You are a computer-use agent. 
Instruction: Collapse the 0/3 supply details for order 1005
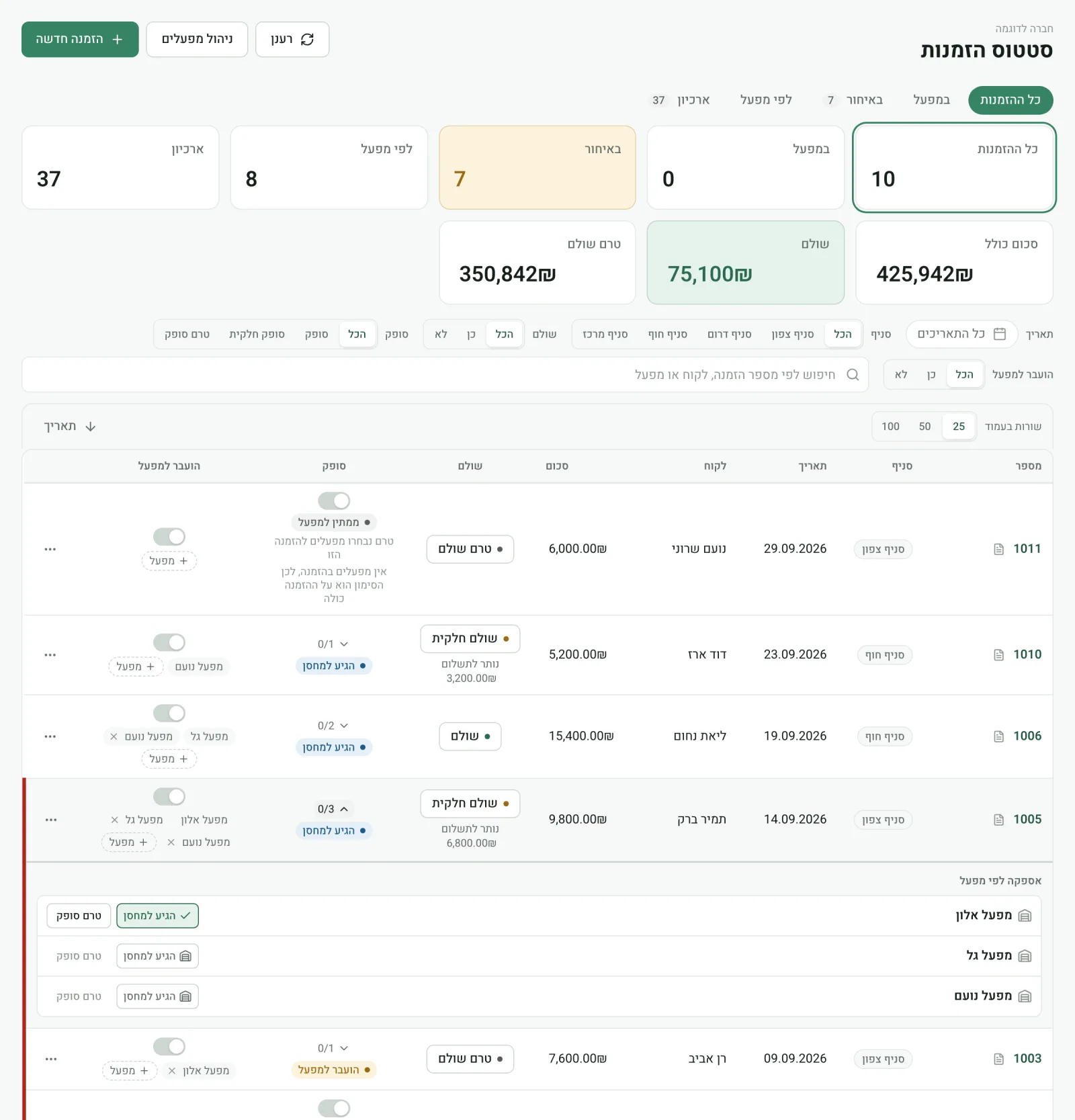[333, 809]
